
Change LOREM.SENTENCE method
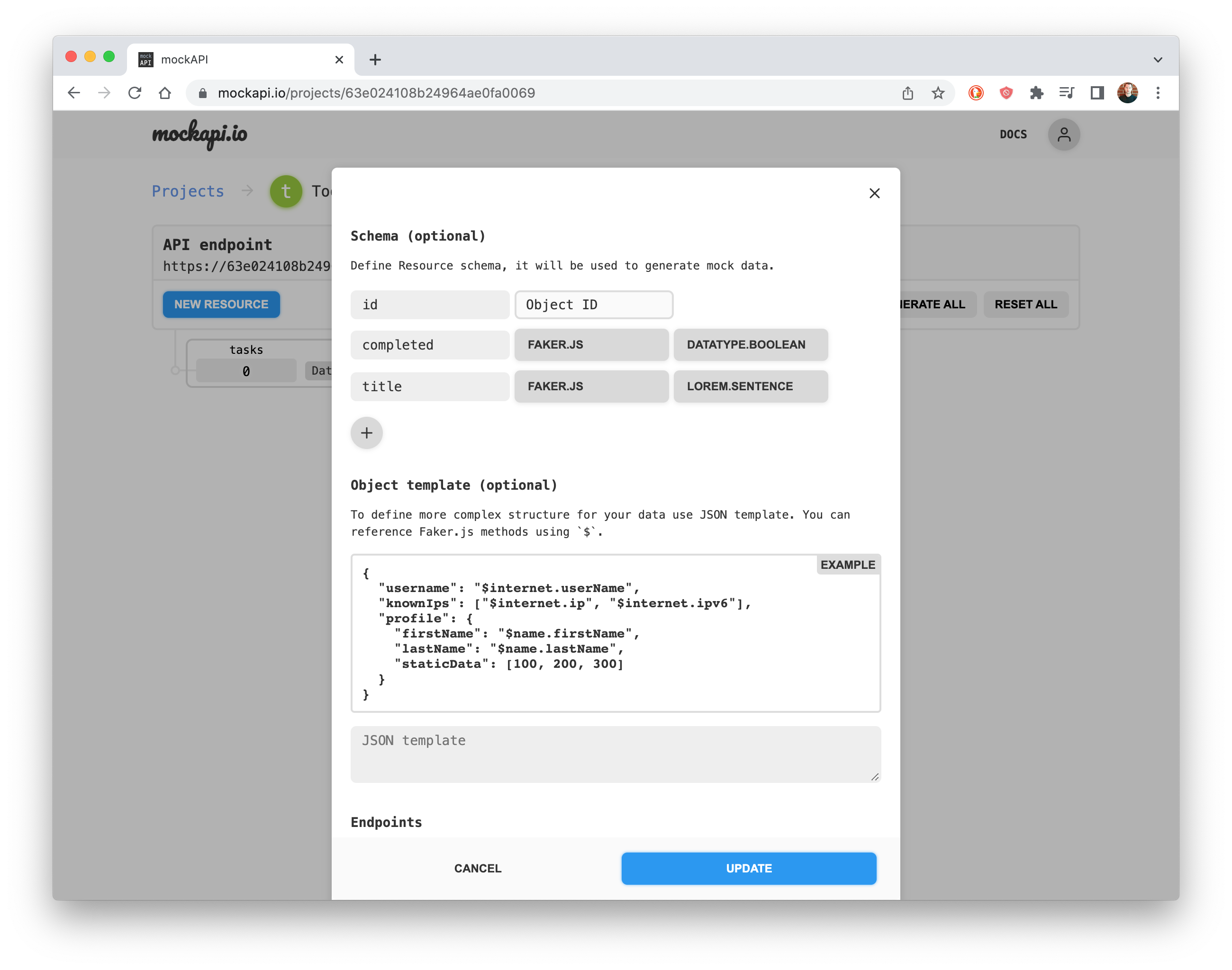[751, 386]
